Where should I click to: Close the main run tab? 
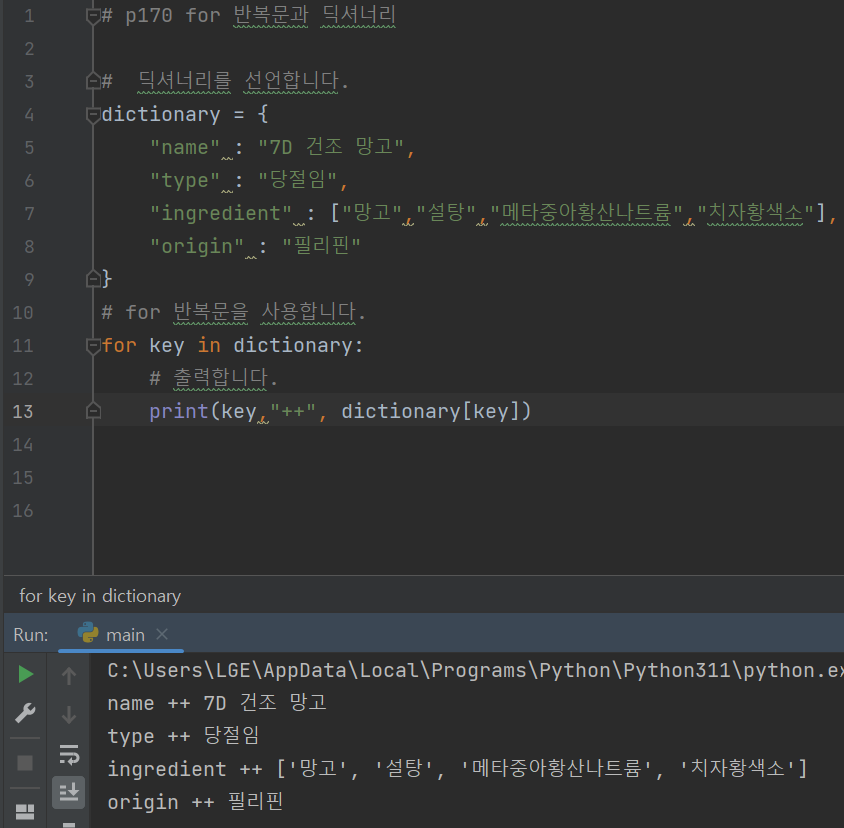click(x=162, y=635)
